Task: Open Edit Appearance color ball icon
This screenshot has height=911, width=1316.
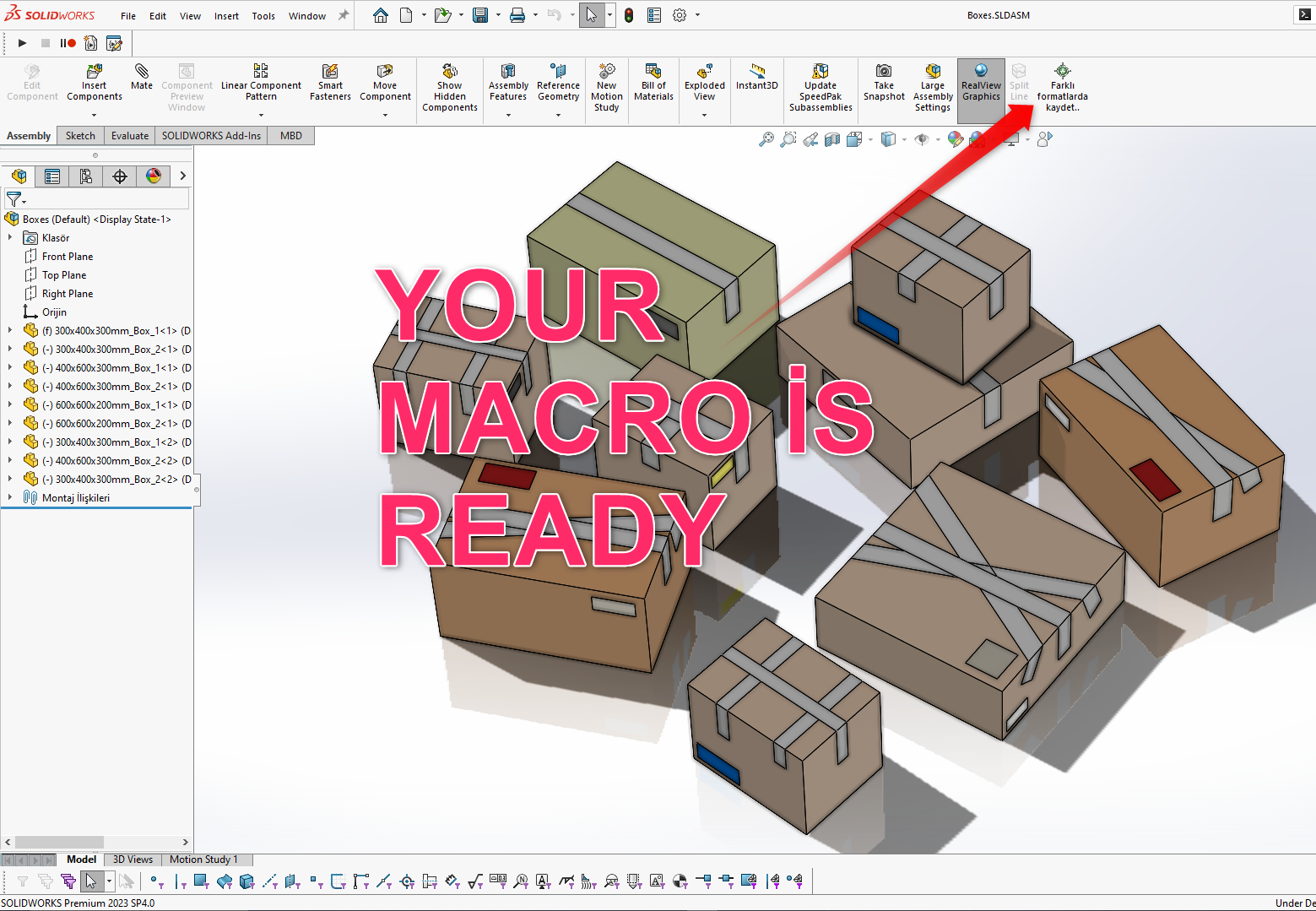Action: click(955, 139)
